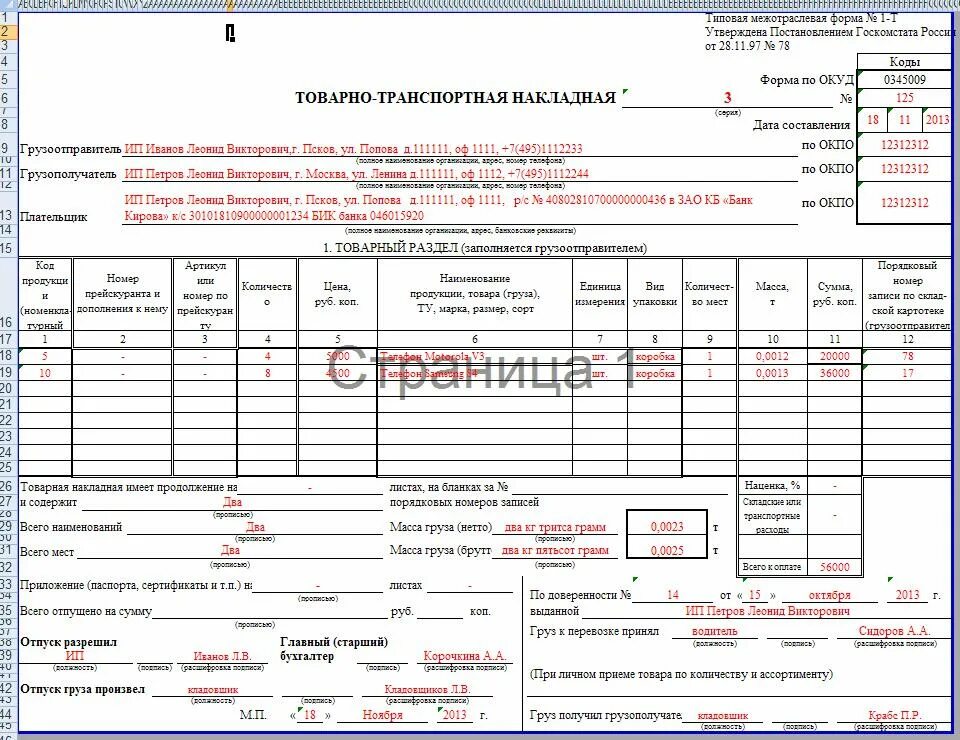This screenshot has width=960, height=740.
Task: Click the "1. ТОВАРНЫЙ РАЗДЕЛ" section heading
Action: 484,248
